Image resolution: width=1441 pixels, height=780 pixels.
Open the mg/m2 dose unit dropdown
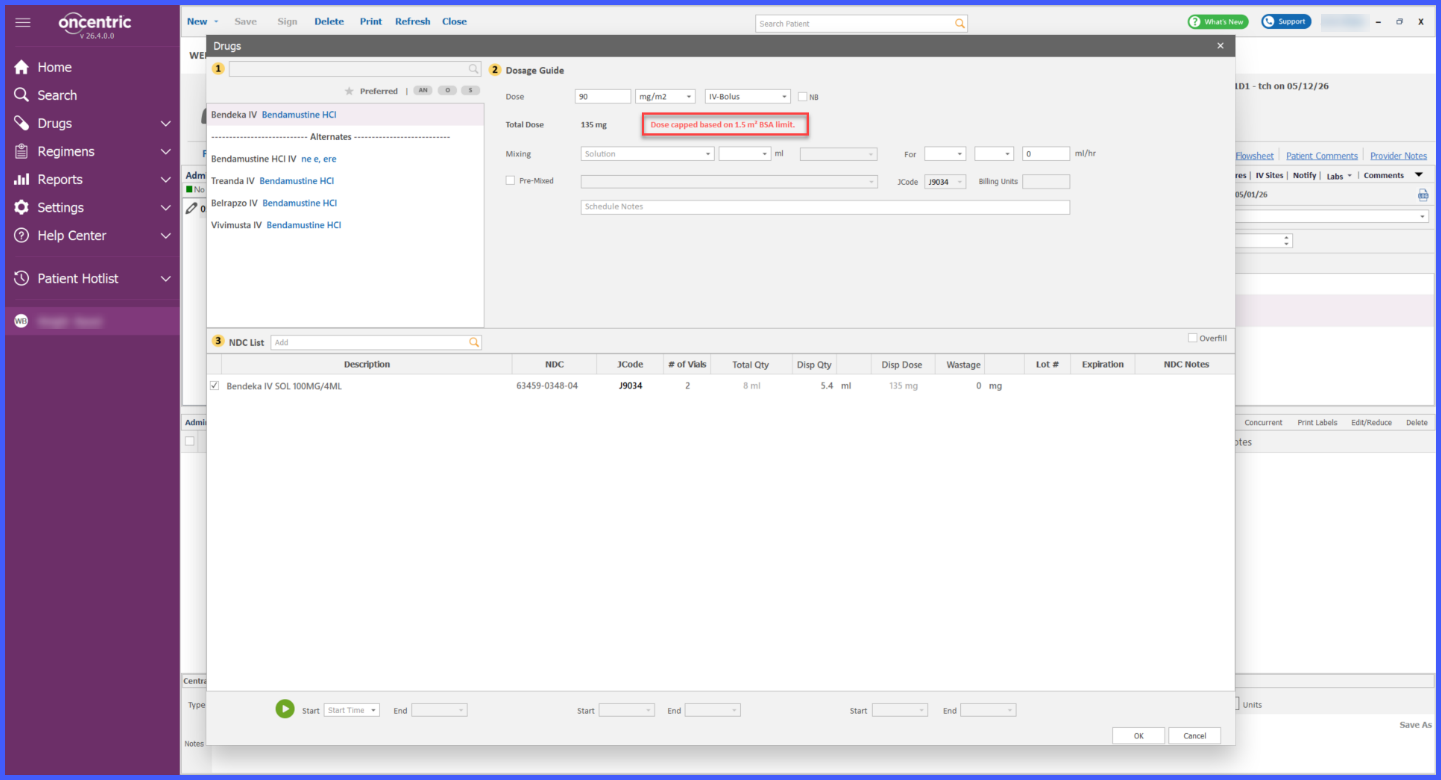pos(665,97)
